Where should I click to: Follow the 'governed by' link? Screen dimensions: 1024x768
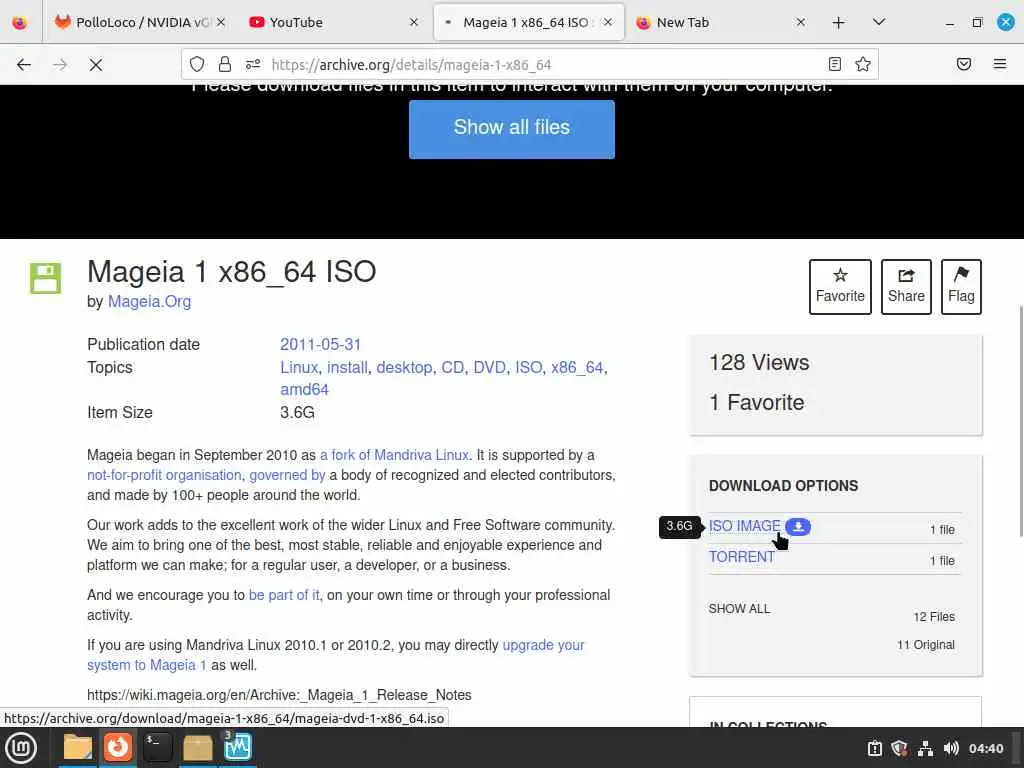click(x=287, y=475)
